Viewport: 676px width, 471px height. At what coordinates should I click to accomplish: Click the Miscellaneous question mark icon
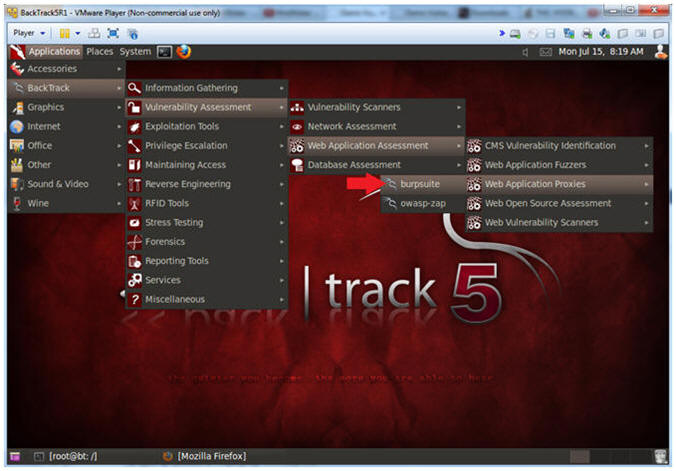point(135,300)
